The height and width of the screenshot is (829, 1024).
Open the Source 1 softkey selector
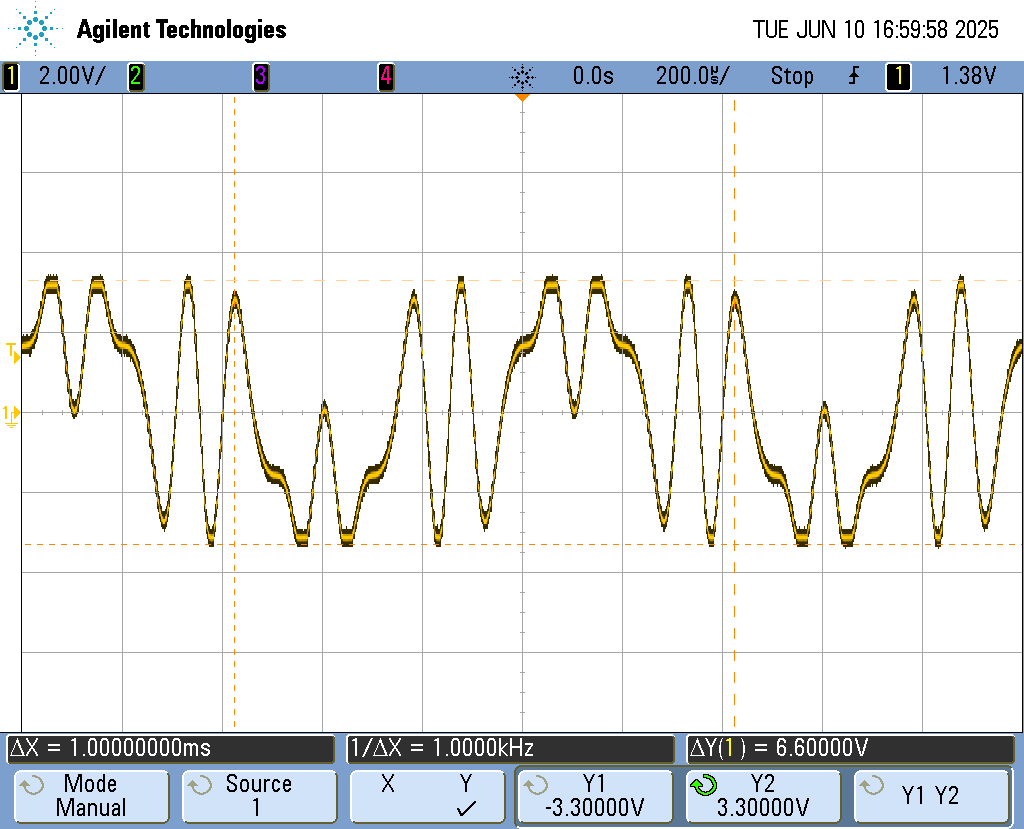(259, 796)
